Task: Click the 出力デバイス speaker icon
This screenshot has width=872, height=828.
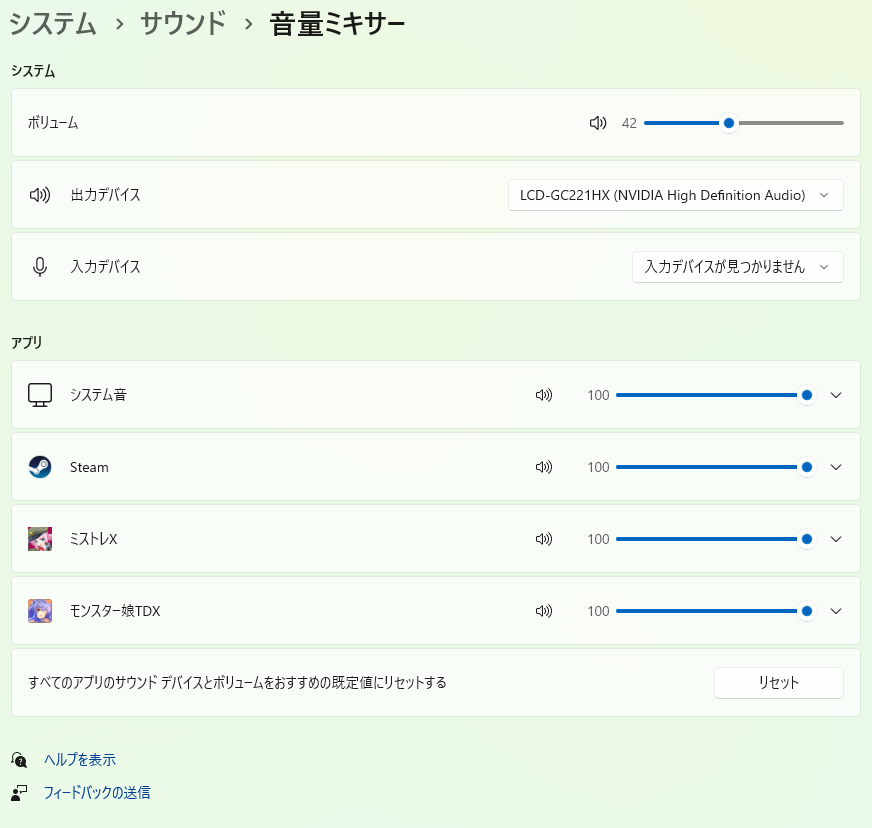Action: tap(40, 195)
